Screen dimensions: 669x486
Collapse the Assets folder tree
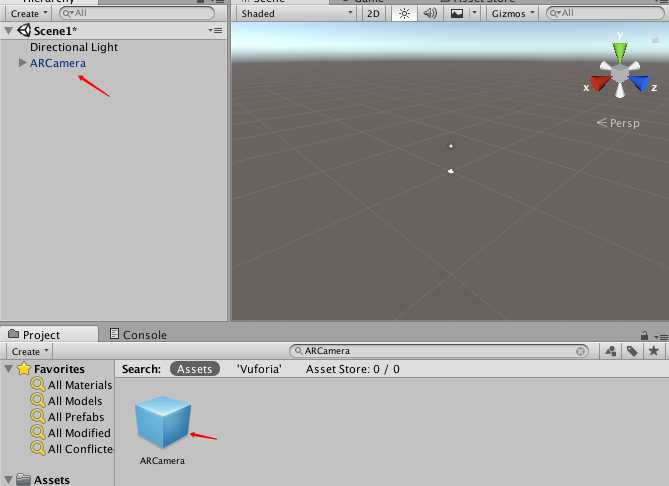pos(9,480)
